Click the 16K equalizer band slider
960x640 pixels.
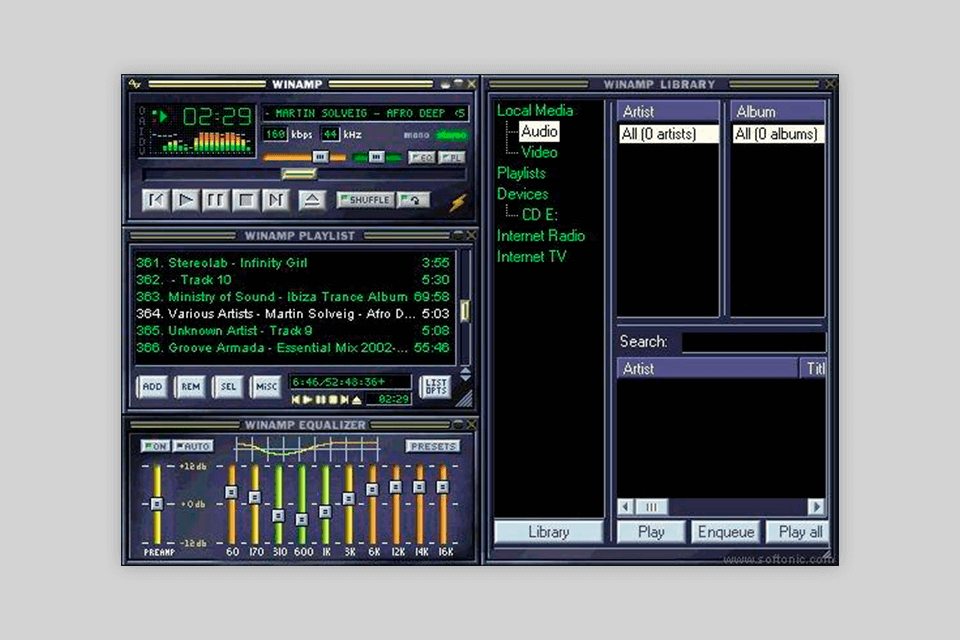(443, 487)
